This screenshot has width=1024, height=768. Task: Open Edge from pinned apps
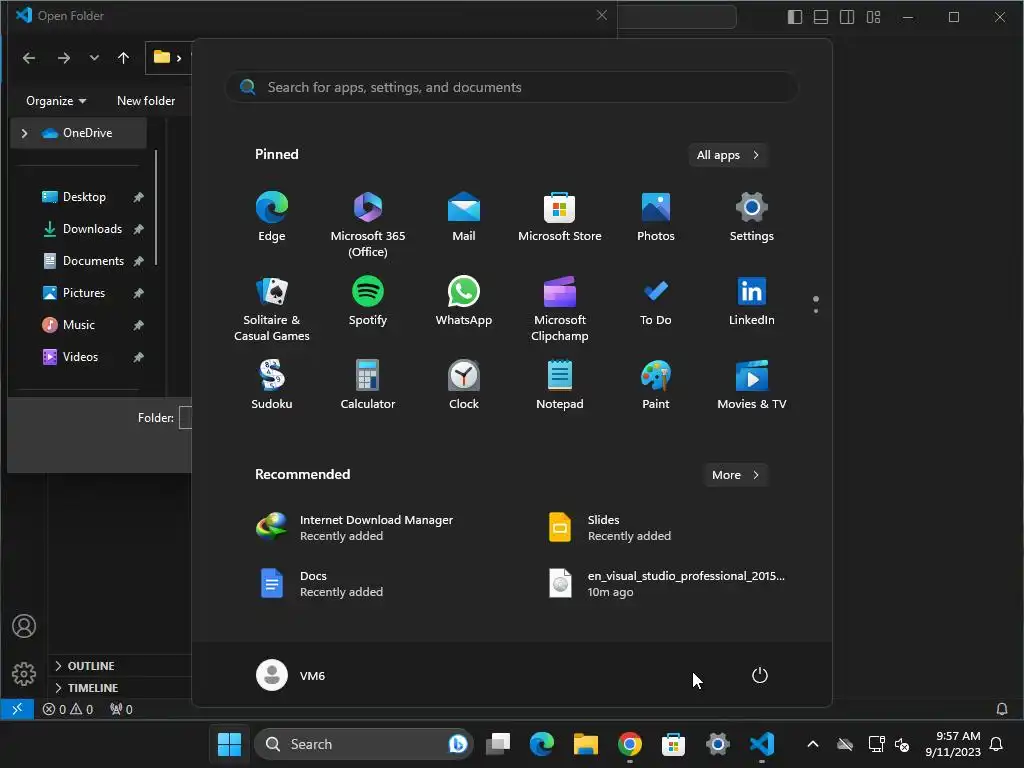(x=272, y=217)
